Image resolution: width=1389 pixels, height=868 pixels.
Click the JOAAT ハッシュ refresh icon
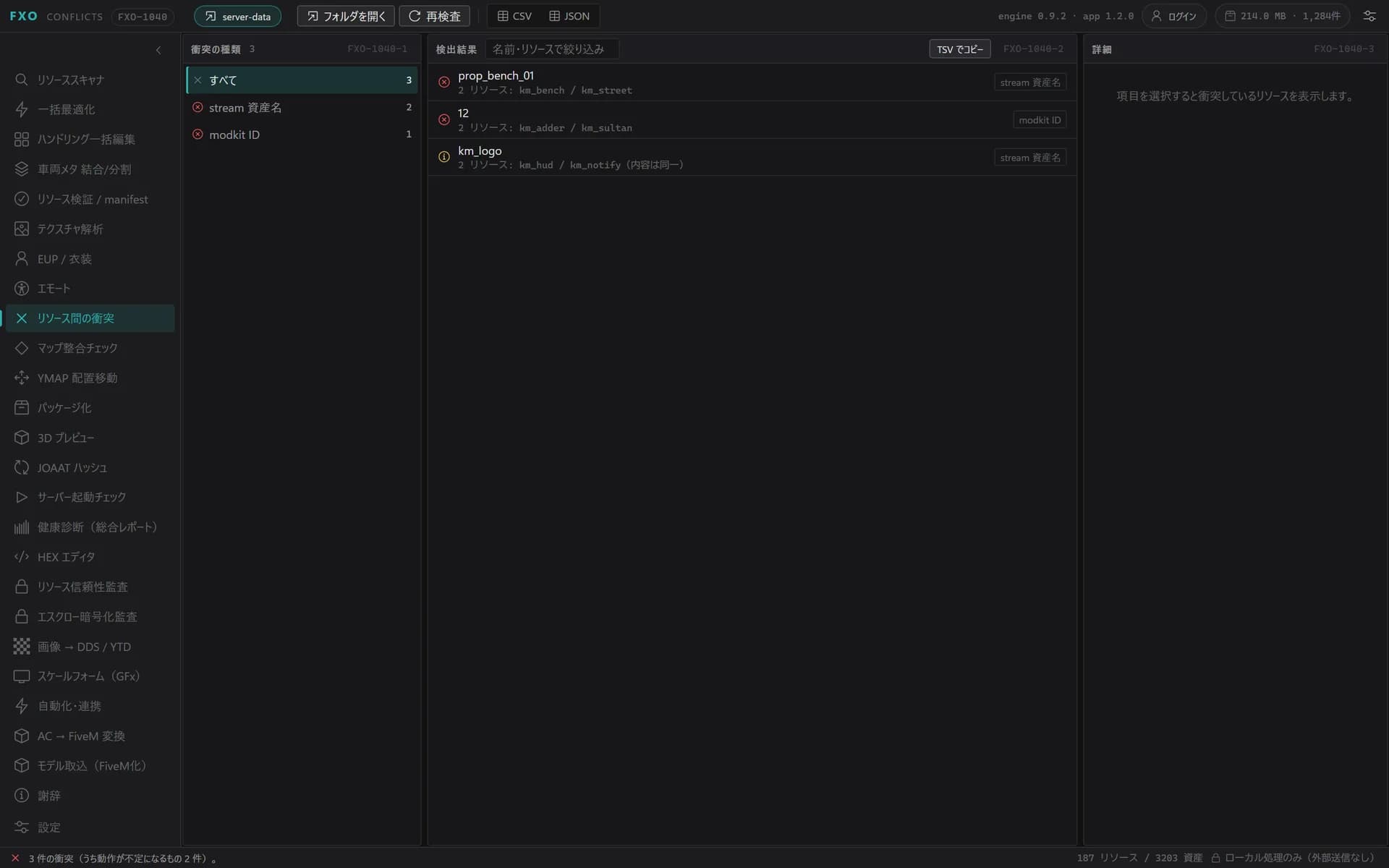(22, 467)
